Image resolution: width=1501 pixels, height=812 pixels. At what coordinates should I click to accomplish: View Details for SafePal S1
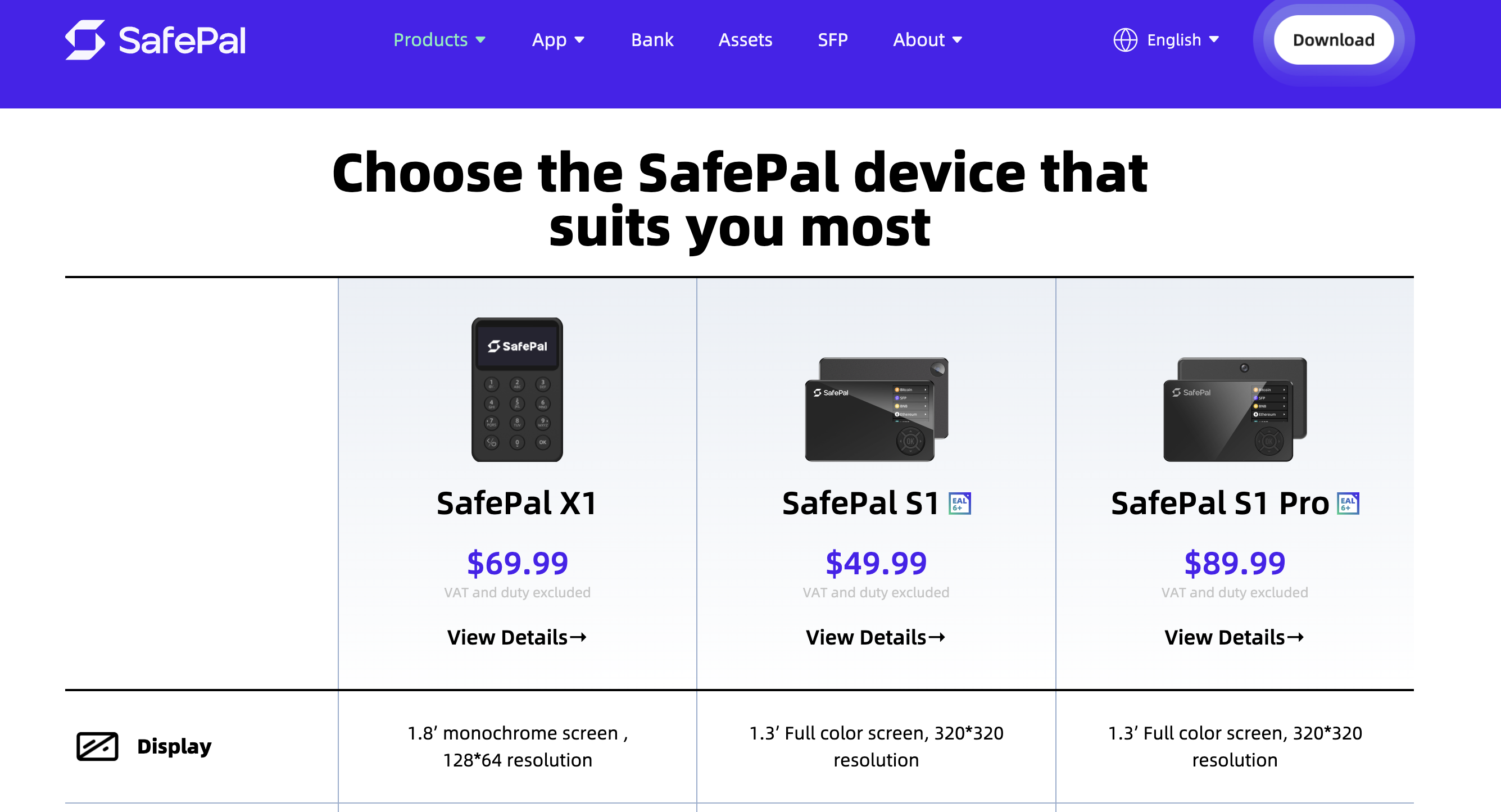tap(875, 637)
